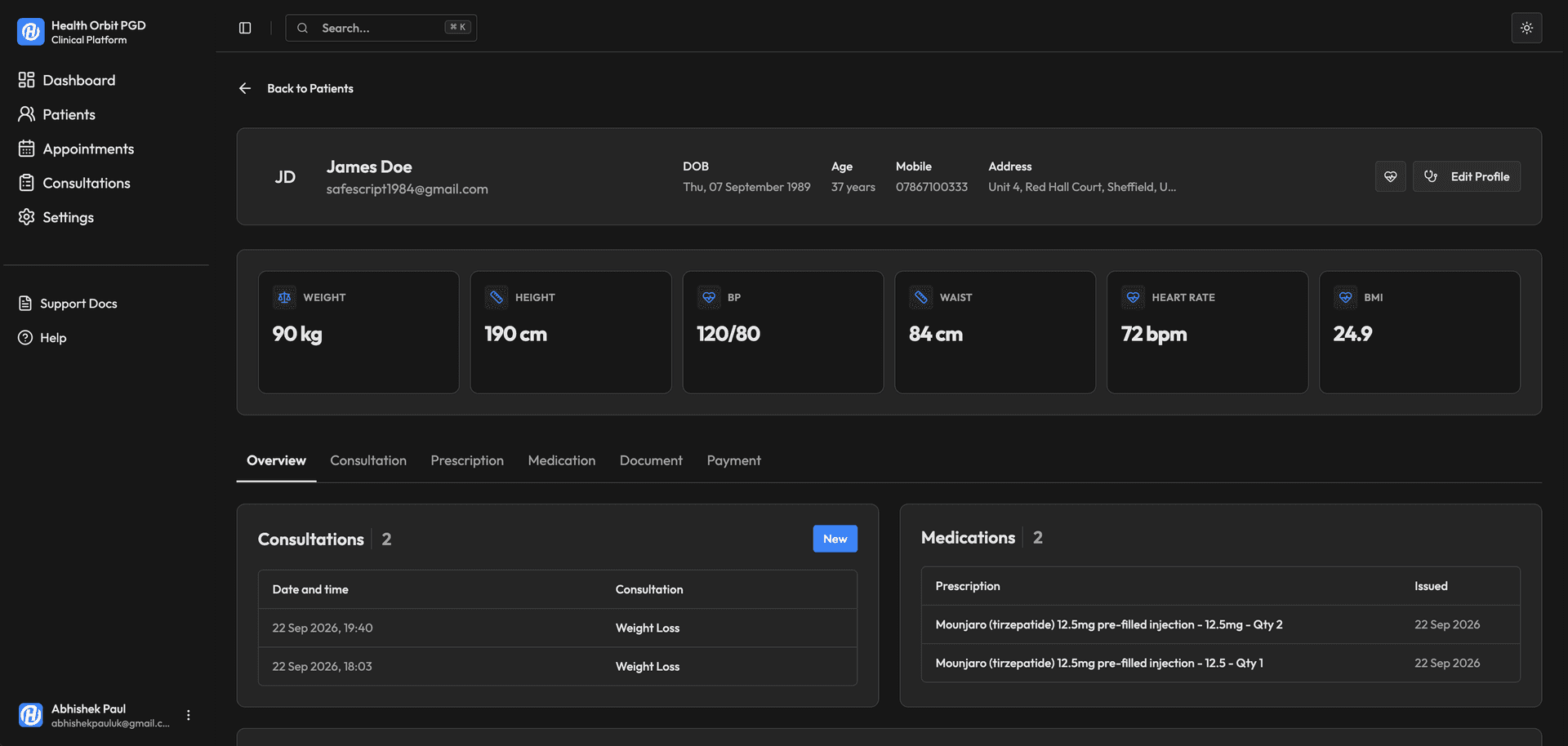Click the Health Orbit PGD logo icon
Viewport: 1568px width, 746px height.
coord(30,32)
